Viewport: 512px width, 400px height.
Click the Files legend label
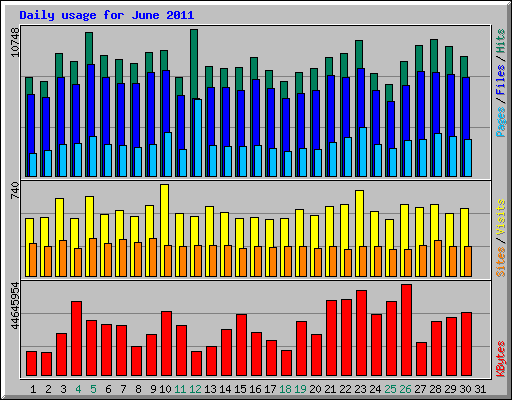coord(501,79)
